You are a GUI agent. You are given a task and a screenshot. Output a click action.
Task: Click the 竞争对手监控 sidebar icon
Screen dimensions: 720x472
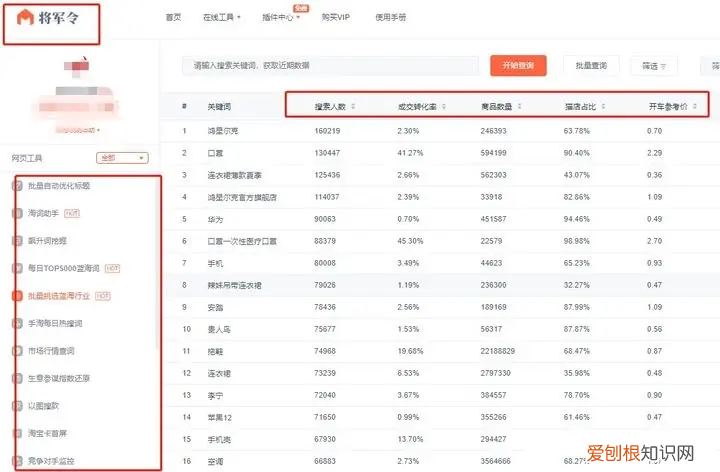coord(17,461)
